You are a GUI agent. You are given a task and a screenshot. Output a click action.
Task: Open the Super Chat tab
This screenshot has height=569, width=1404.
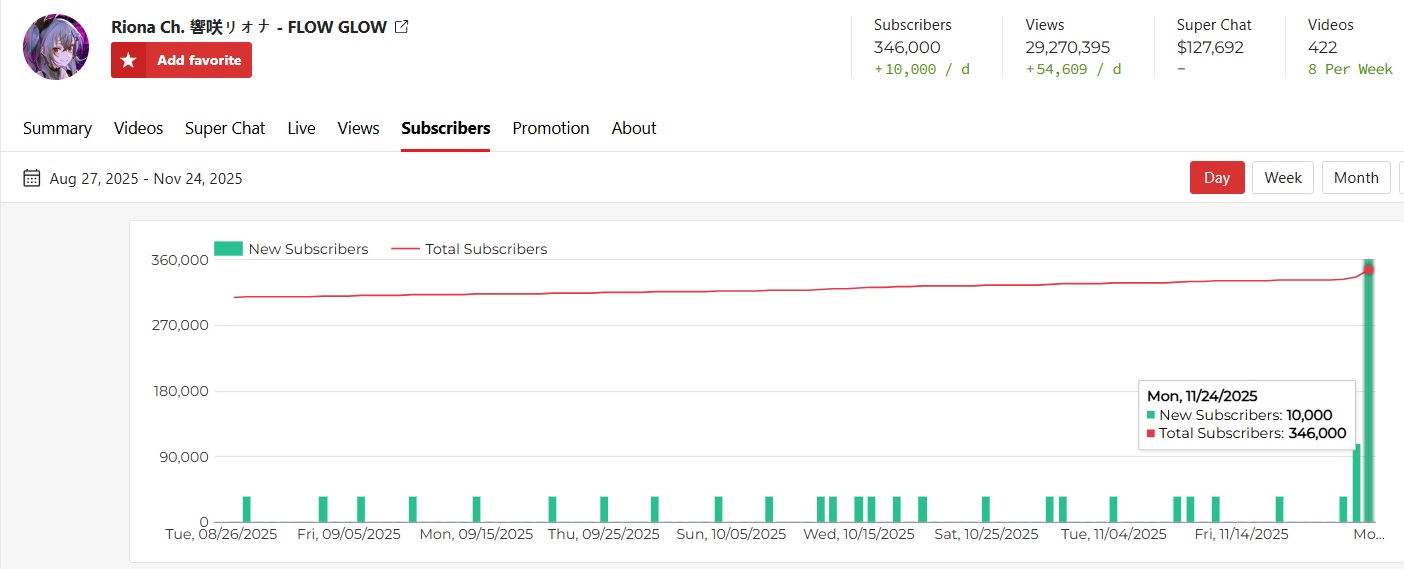click(x=225, y=128)
